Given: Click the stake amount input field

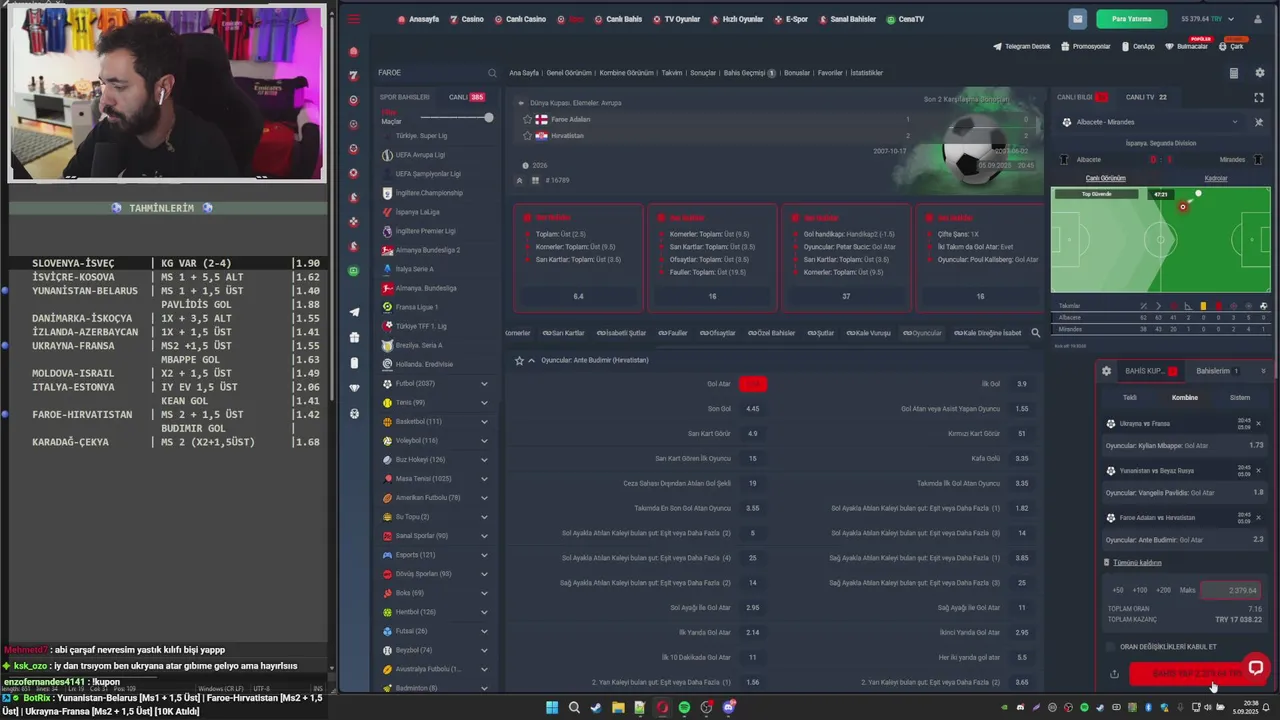Looking at the screenshot, I should coord(1230,590).
